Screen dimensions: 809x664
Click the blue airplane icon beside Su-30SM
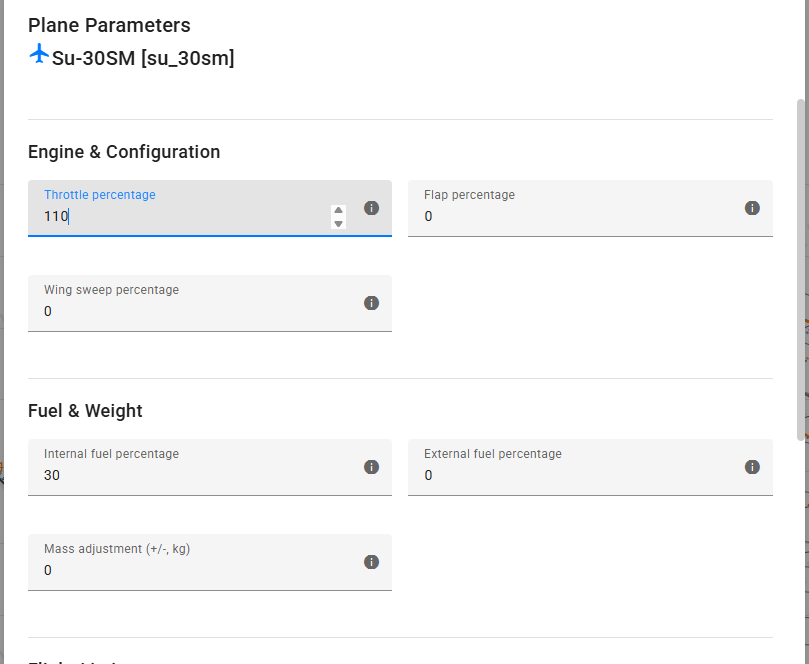tap(39, 54)
